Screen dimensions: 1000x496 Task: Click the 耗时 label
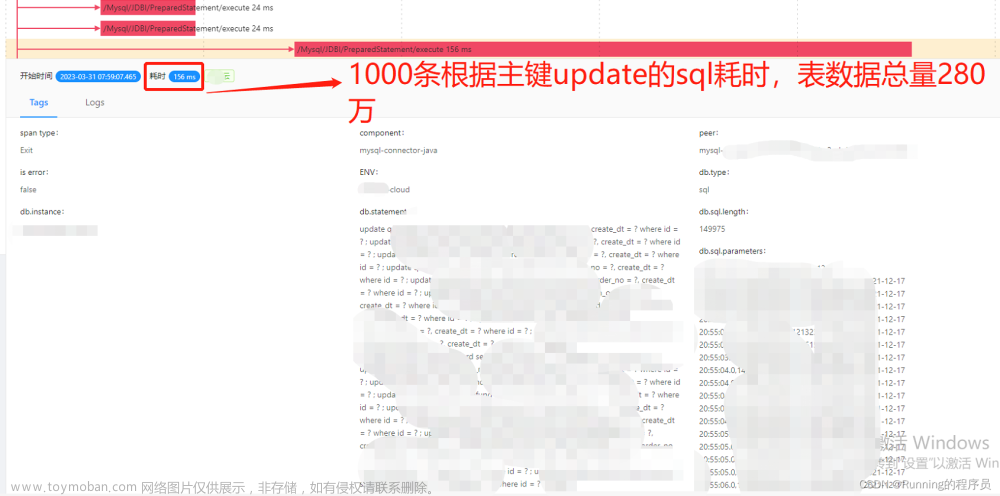pos(158,77)
